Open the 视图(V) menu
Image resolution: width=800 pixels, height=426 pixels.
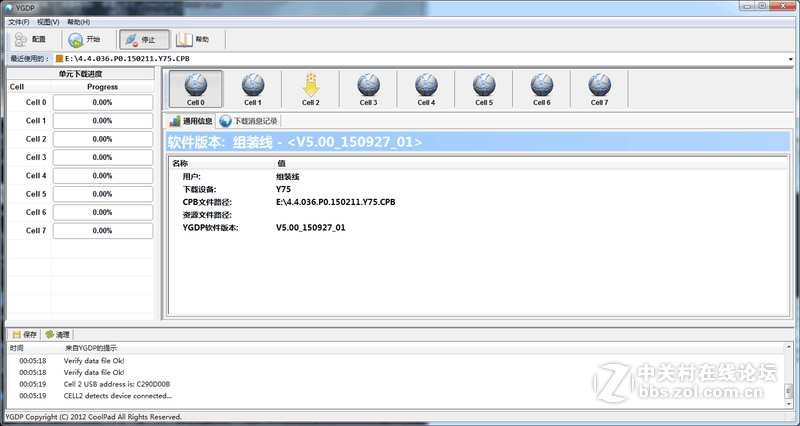(x=48, y=22)
